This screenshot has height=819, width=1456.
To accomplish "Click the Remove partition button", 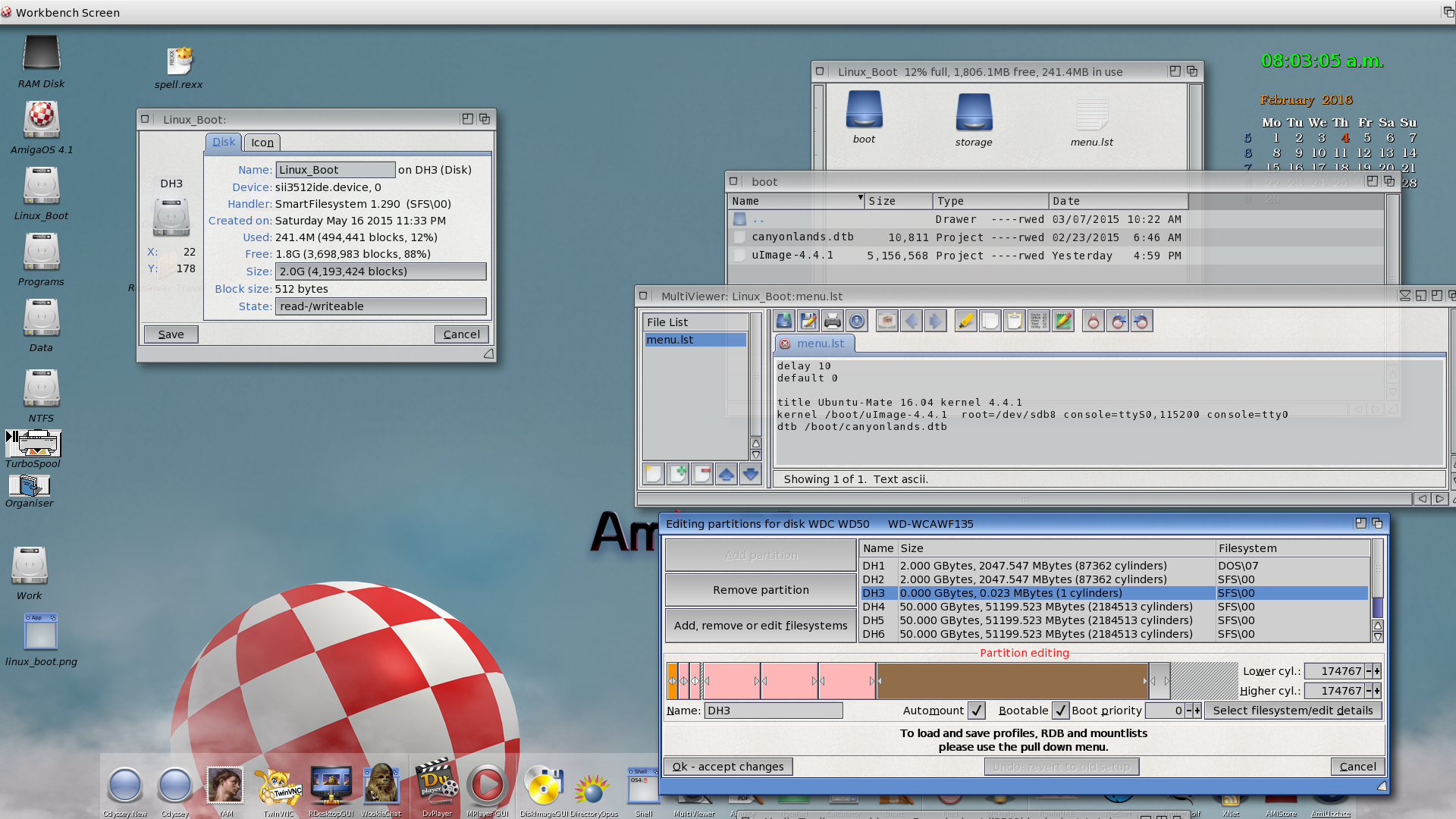I will pos(761,590).
